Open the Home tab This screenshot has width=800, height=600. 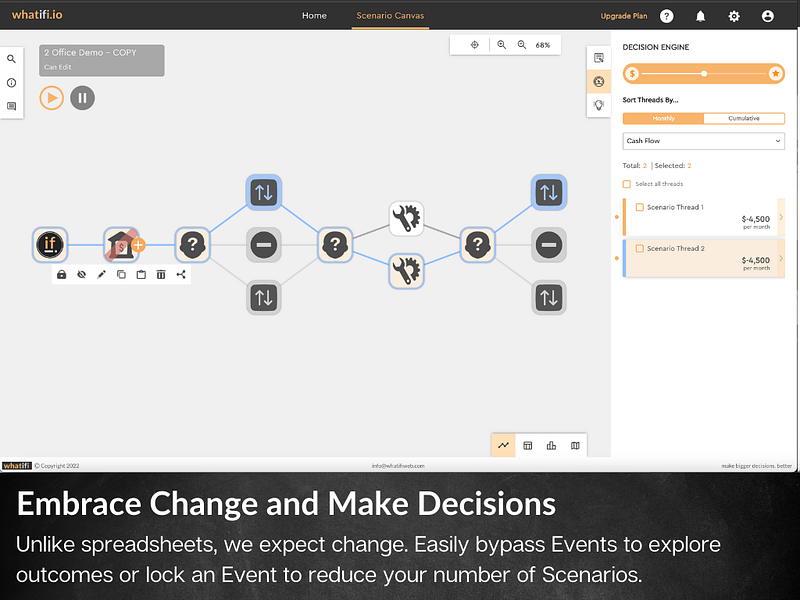[314, 16]
